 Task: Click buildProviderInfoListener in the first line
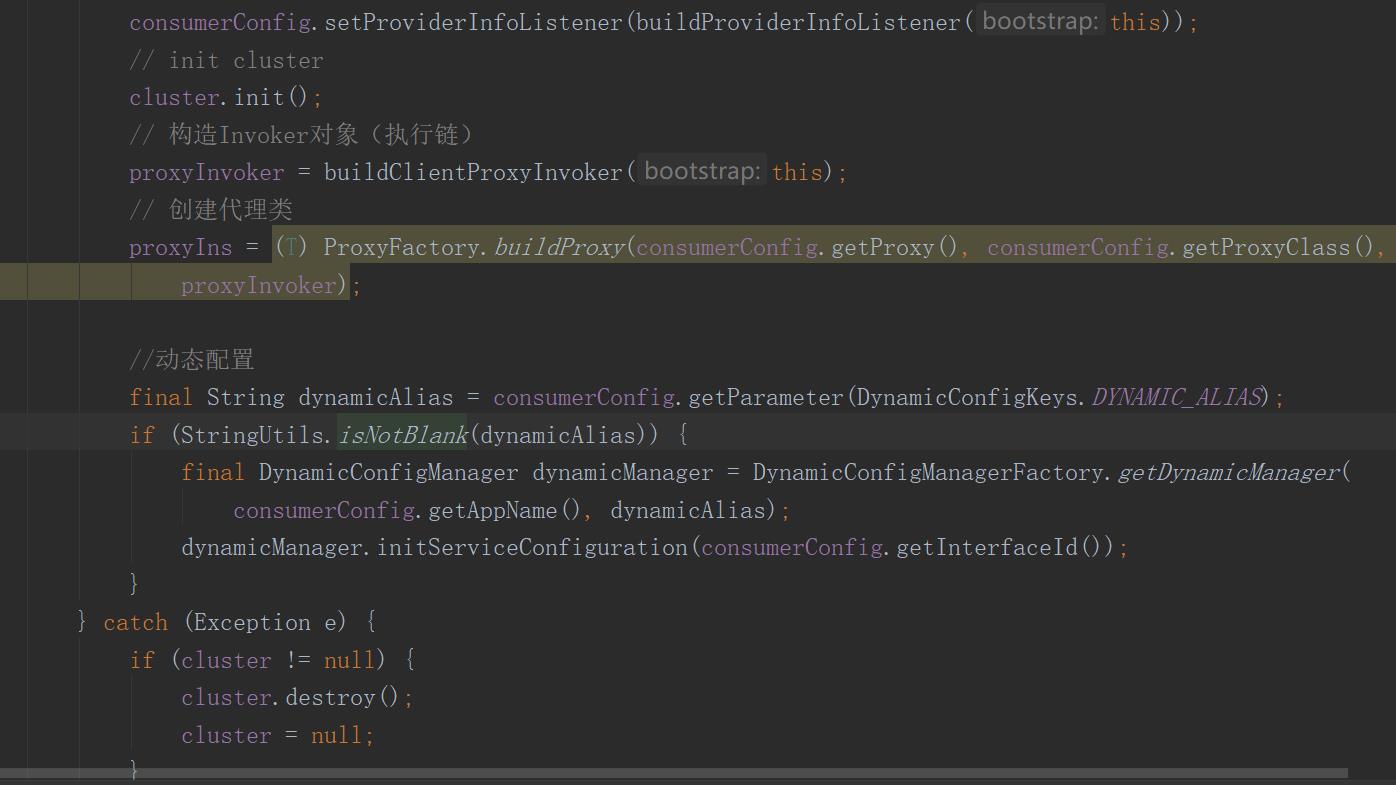click(x=799, y=22)
